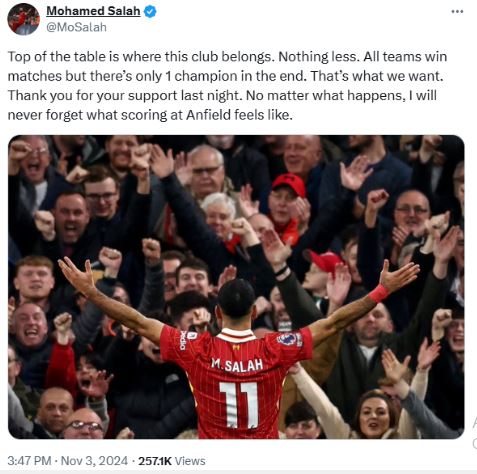The image size is (477, 474).
Task: Click the Nov 3, 2024 date
Action: click(94, 461)
